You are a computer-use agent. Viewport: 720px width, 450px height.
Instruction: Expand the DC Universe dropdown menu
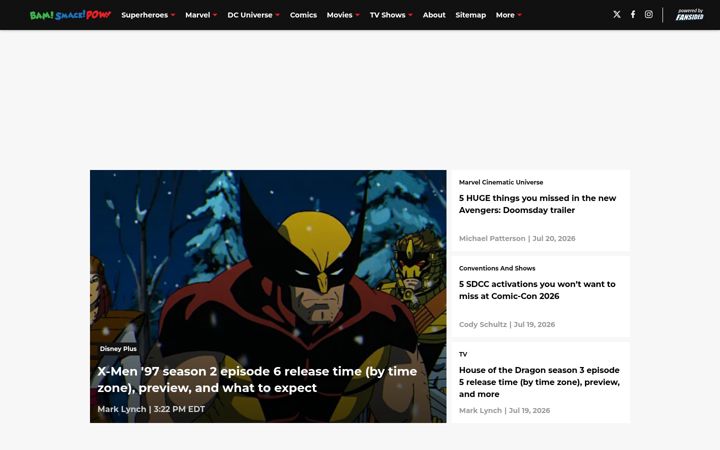(x=253, y=15)
